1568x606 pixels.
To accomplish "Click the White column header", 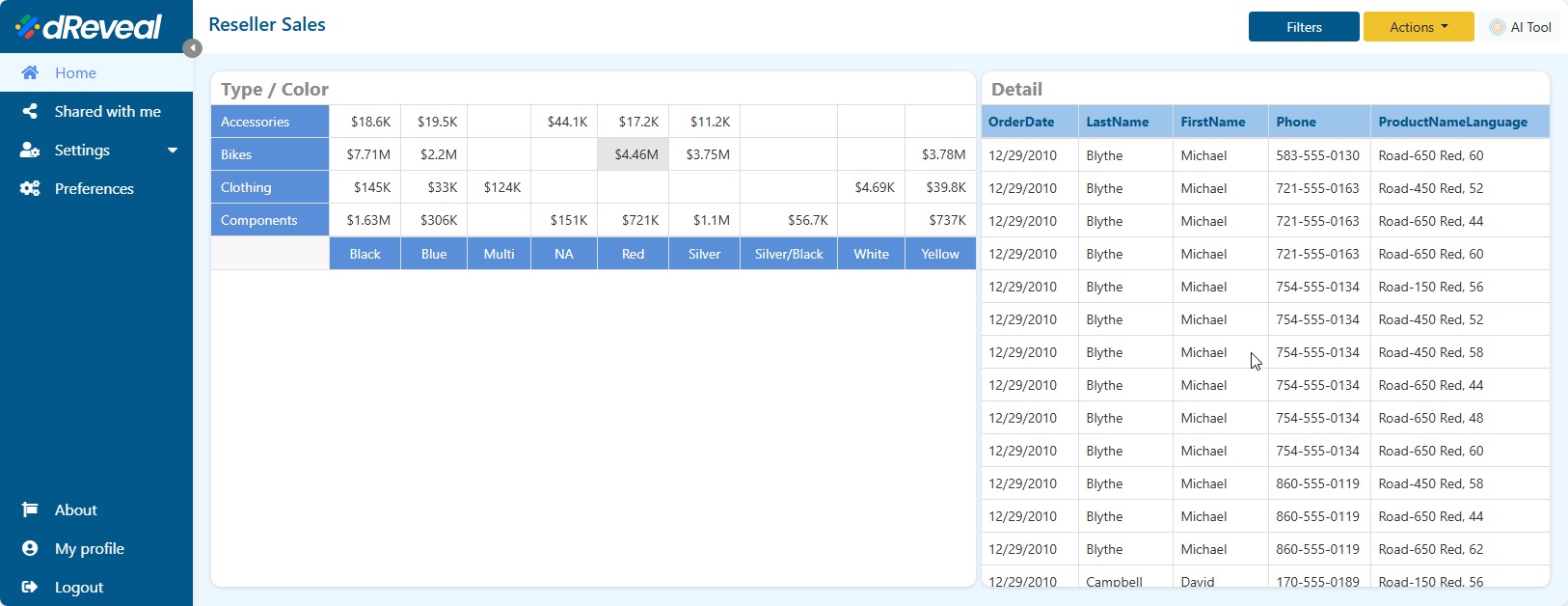I will coord(871,254).
